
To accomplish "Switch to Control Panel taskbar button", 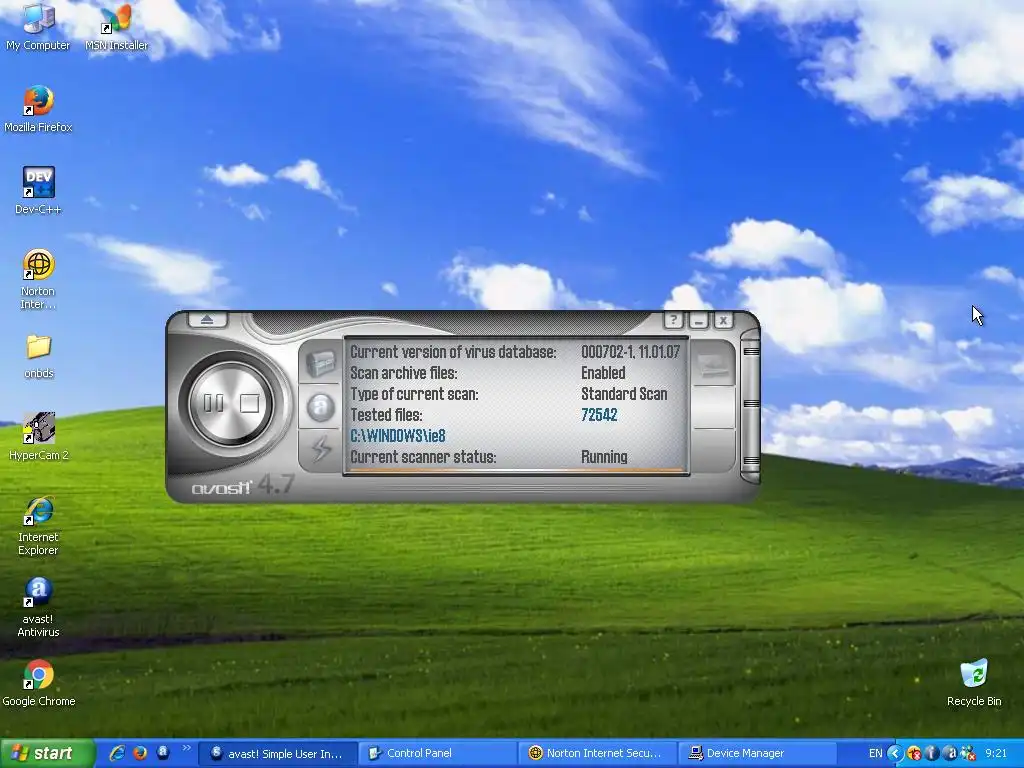I will (x=437, y=754).
